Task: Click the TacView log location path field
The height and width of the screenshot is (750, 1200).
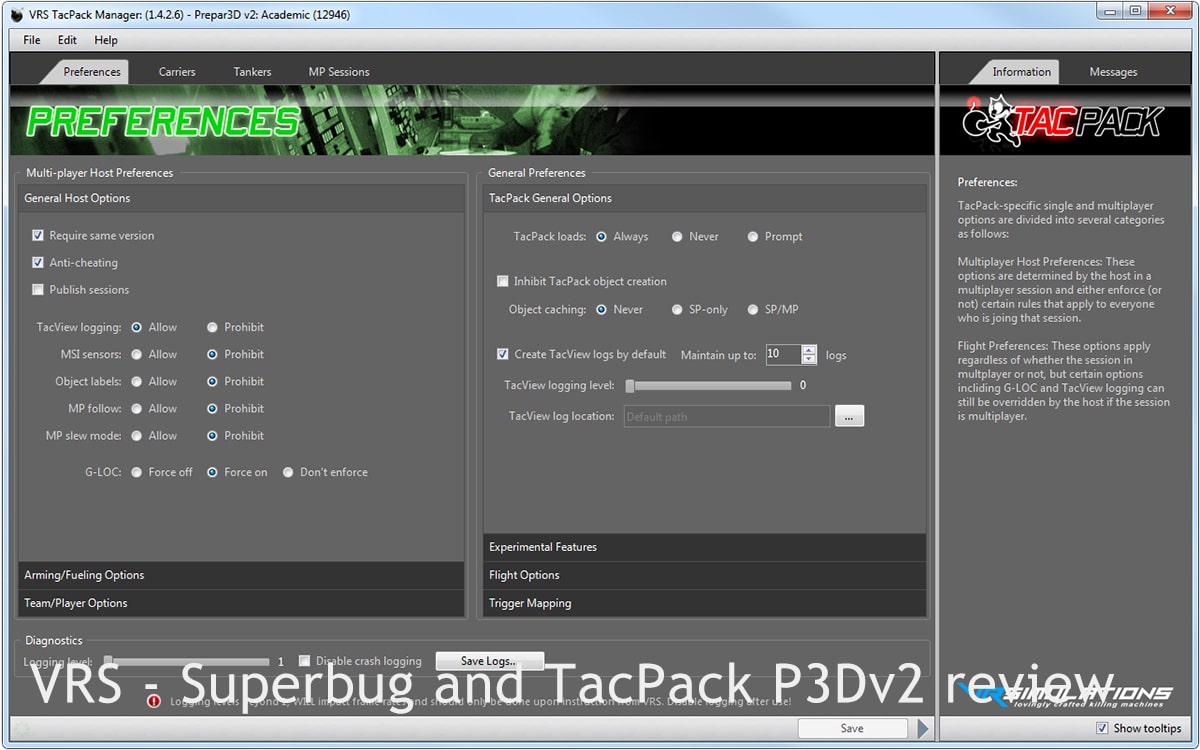Action: coord(726,417)
